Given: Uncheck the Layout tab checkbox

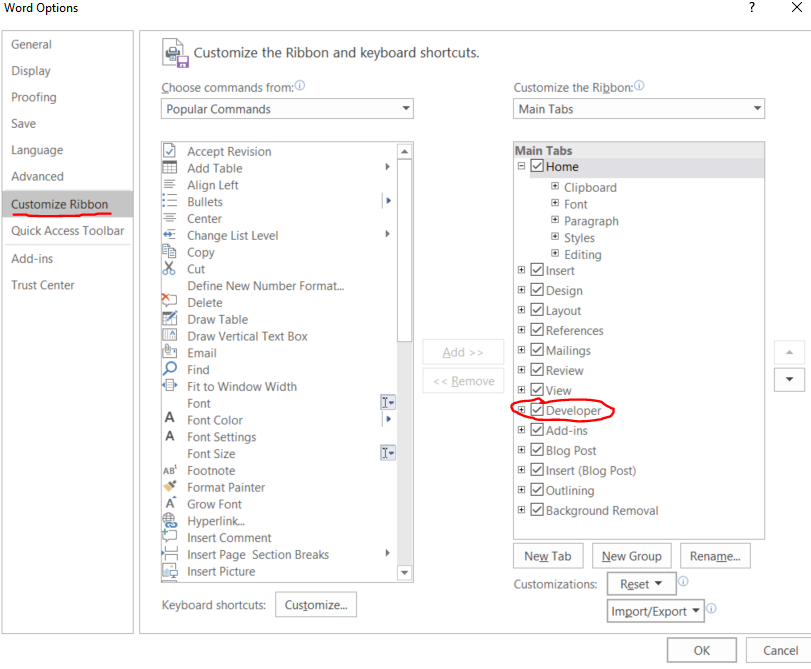Looking at the screenshot, I should 537,310.
